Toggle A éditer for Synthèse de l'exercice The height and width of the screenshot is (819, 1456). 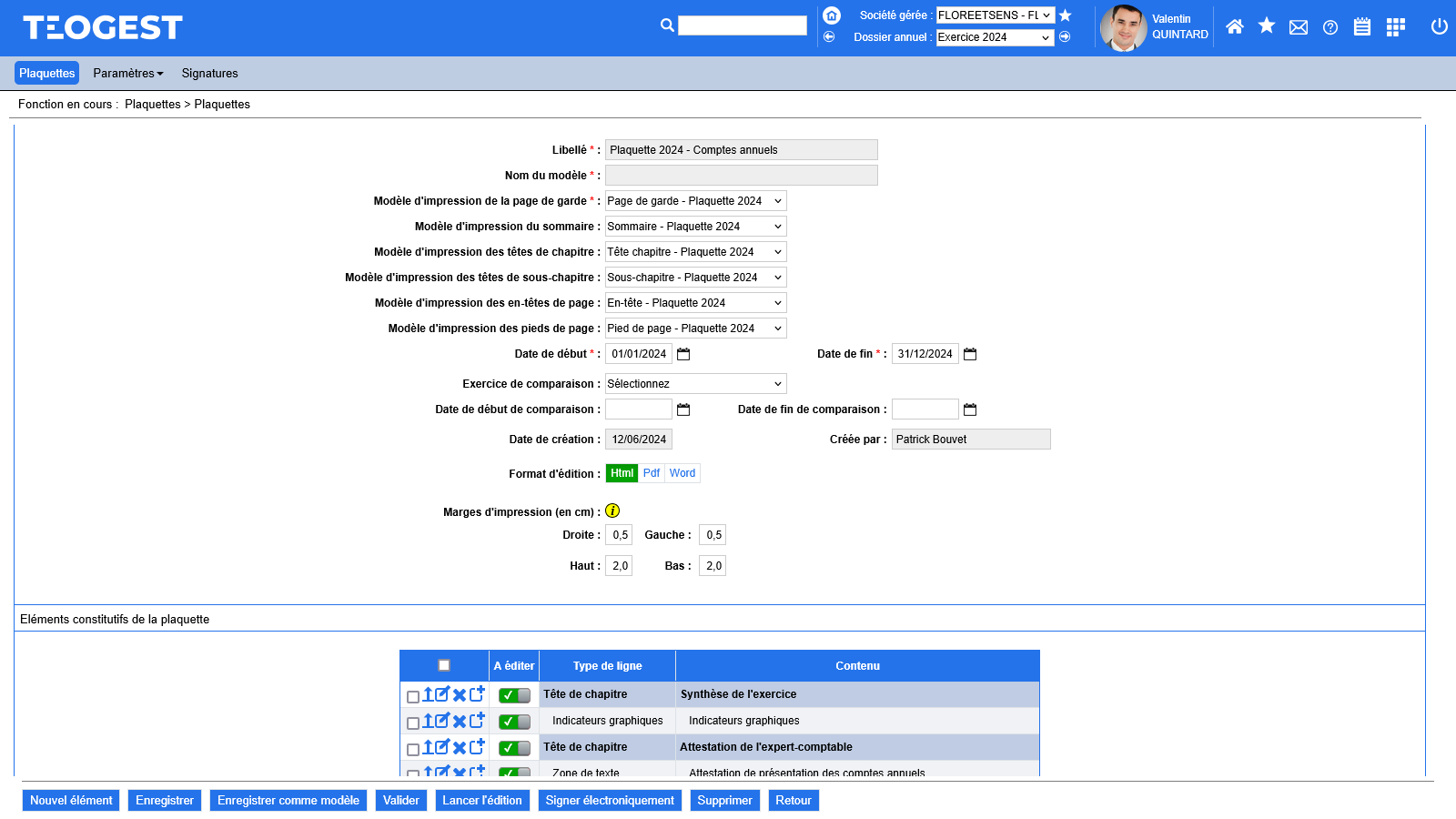tap(514, 695)
